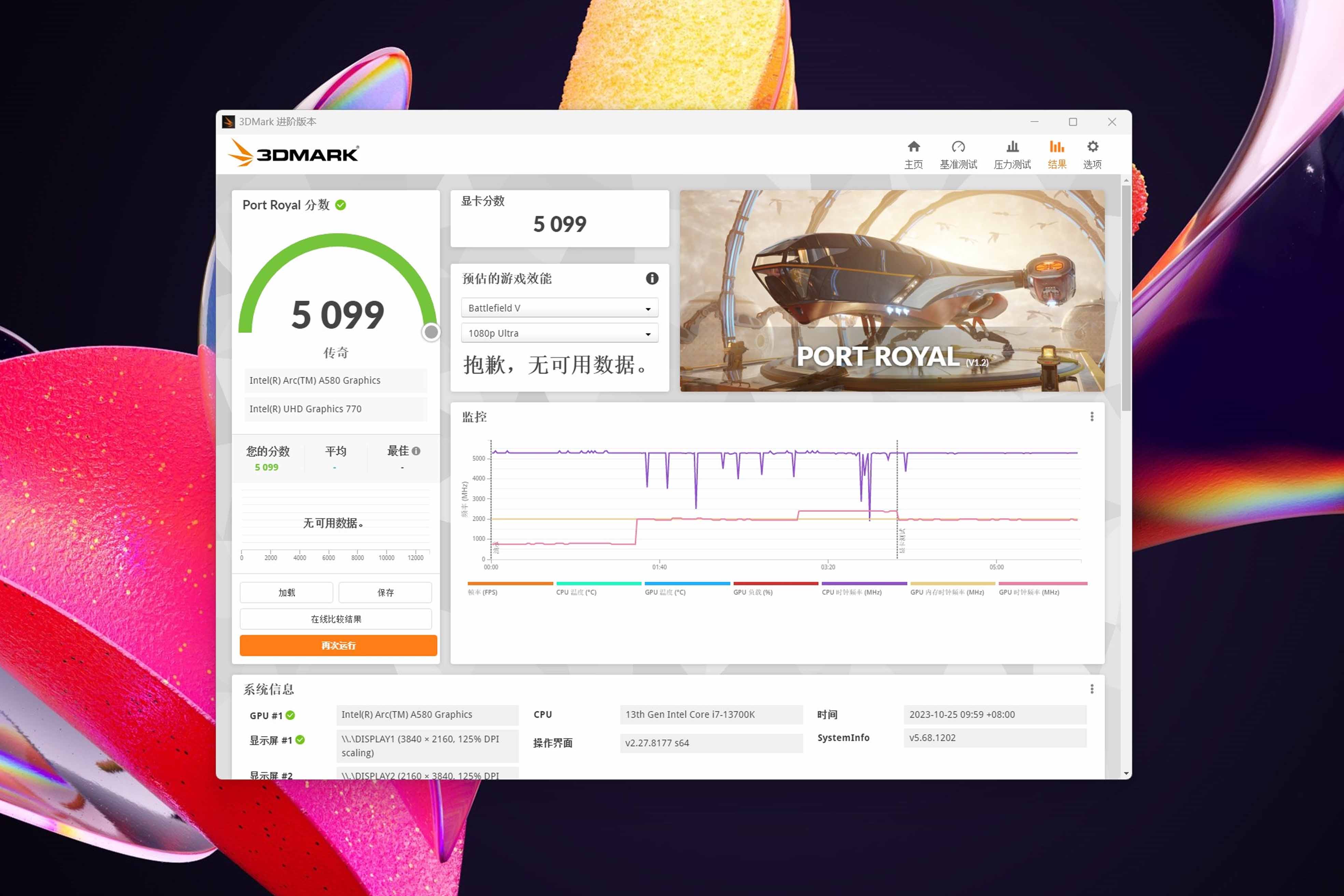The width and height of the screenshot is (1344, 896).
Task: Open the 压力测试 stress test tab
Action: (1012, 155)
